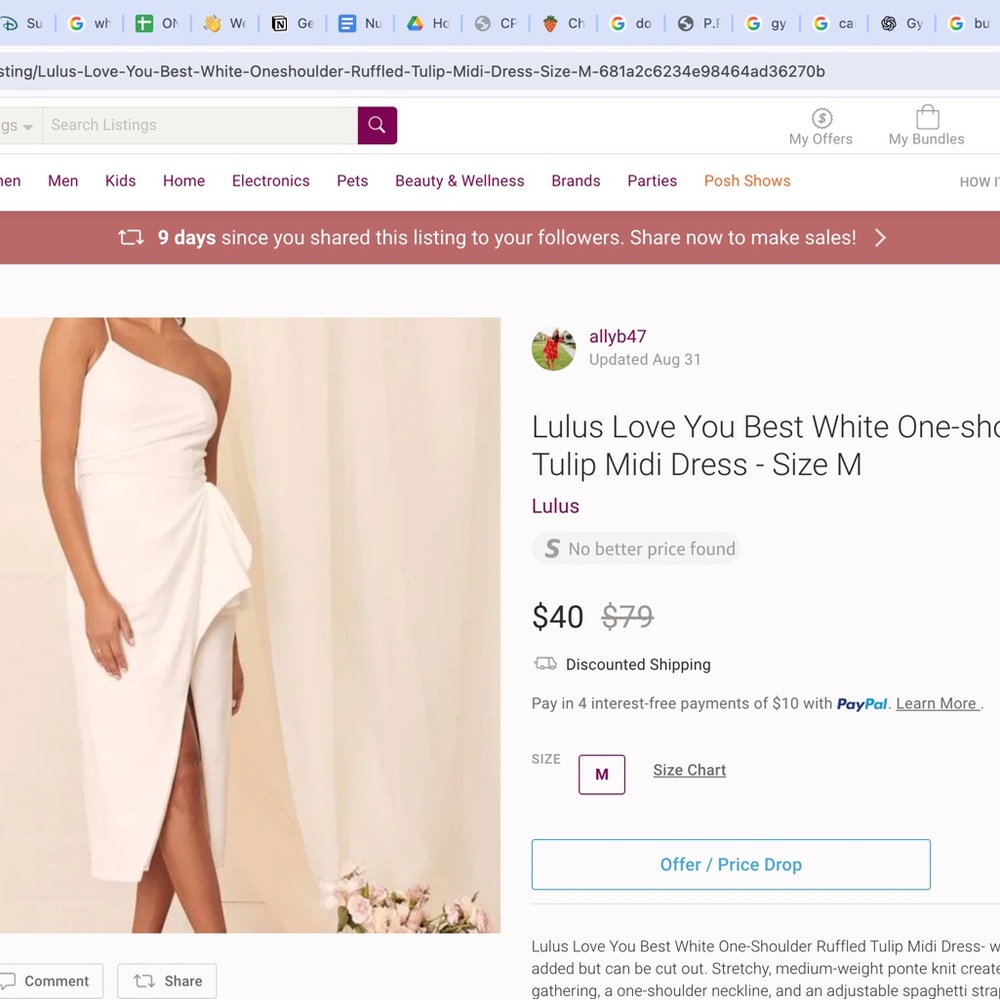The width and height of the screenshot is (1000, 1000).
Task: Click the listing title heading
Action: [765, 445]
